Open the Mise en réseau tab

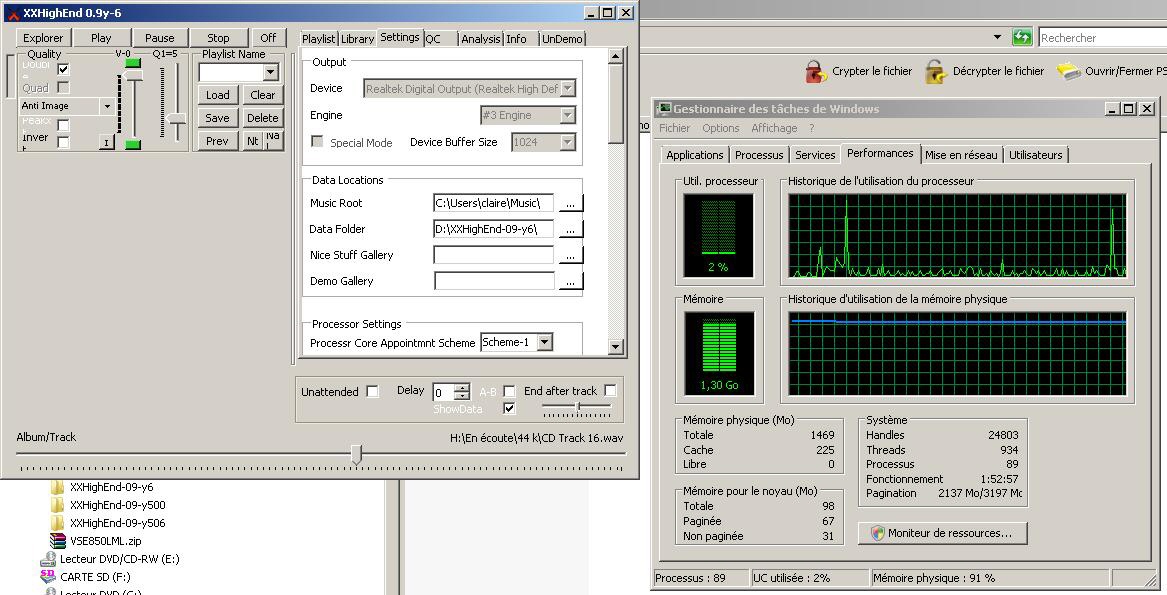961,155
